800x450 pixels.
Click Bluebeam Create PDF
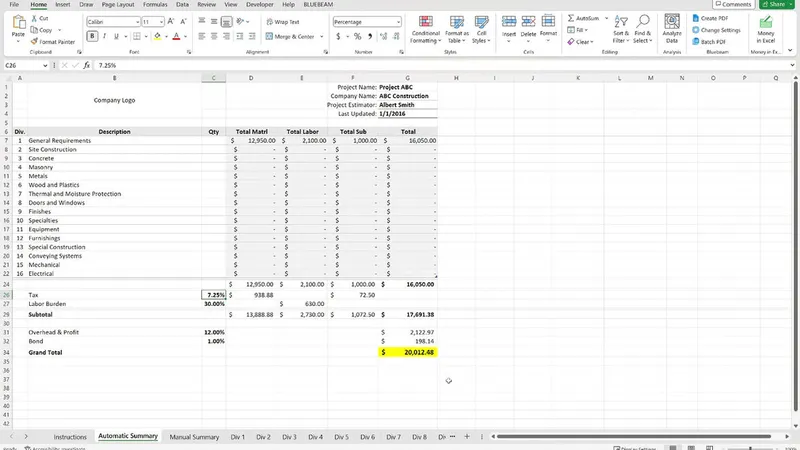[710, 18]
